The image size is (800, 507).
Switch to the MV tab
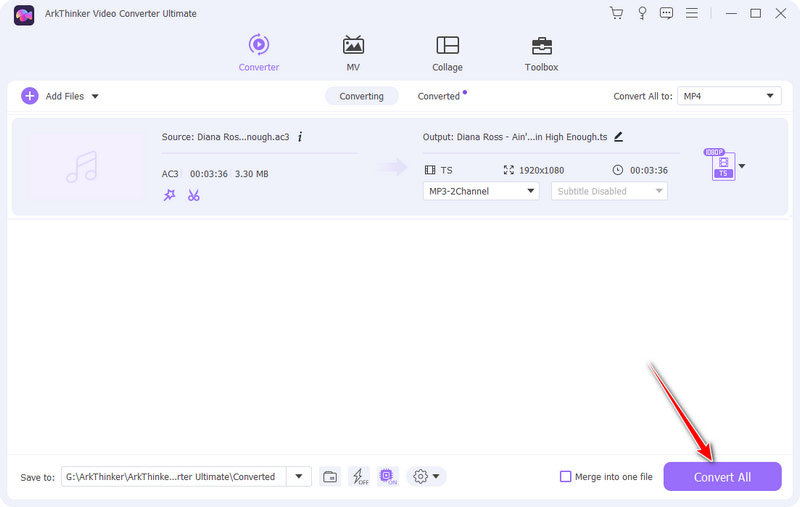(353, 53)
